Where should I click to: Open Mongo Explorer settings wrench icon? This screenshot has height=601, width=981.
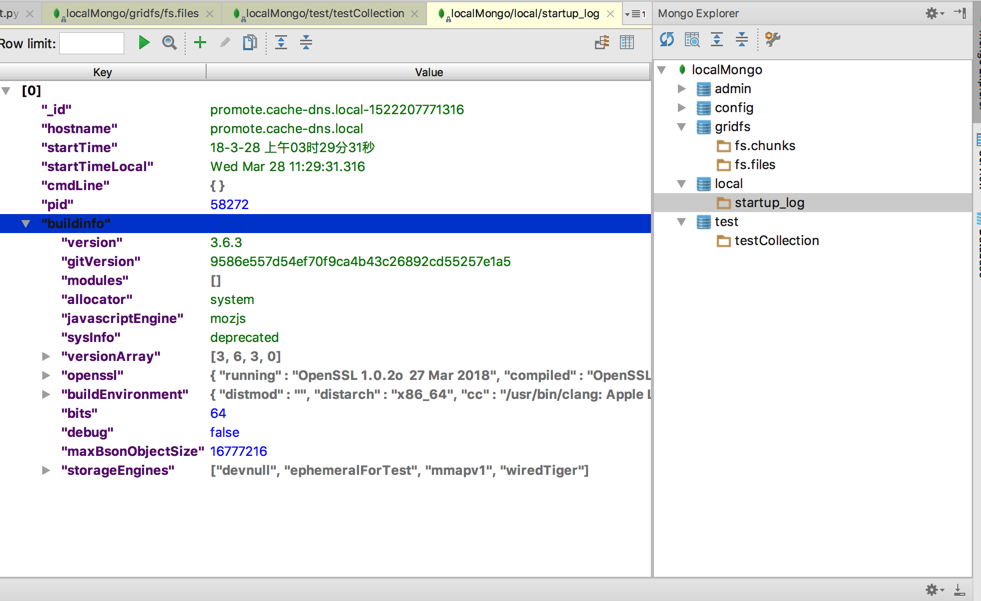coord(773,39)
